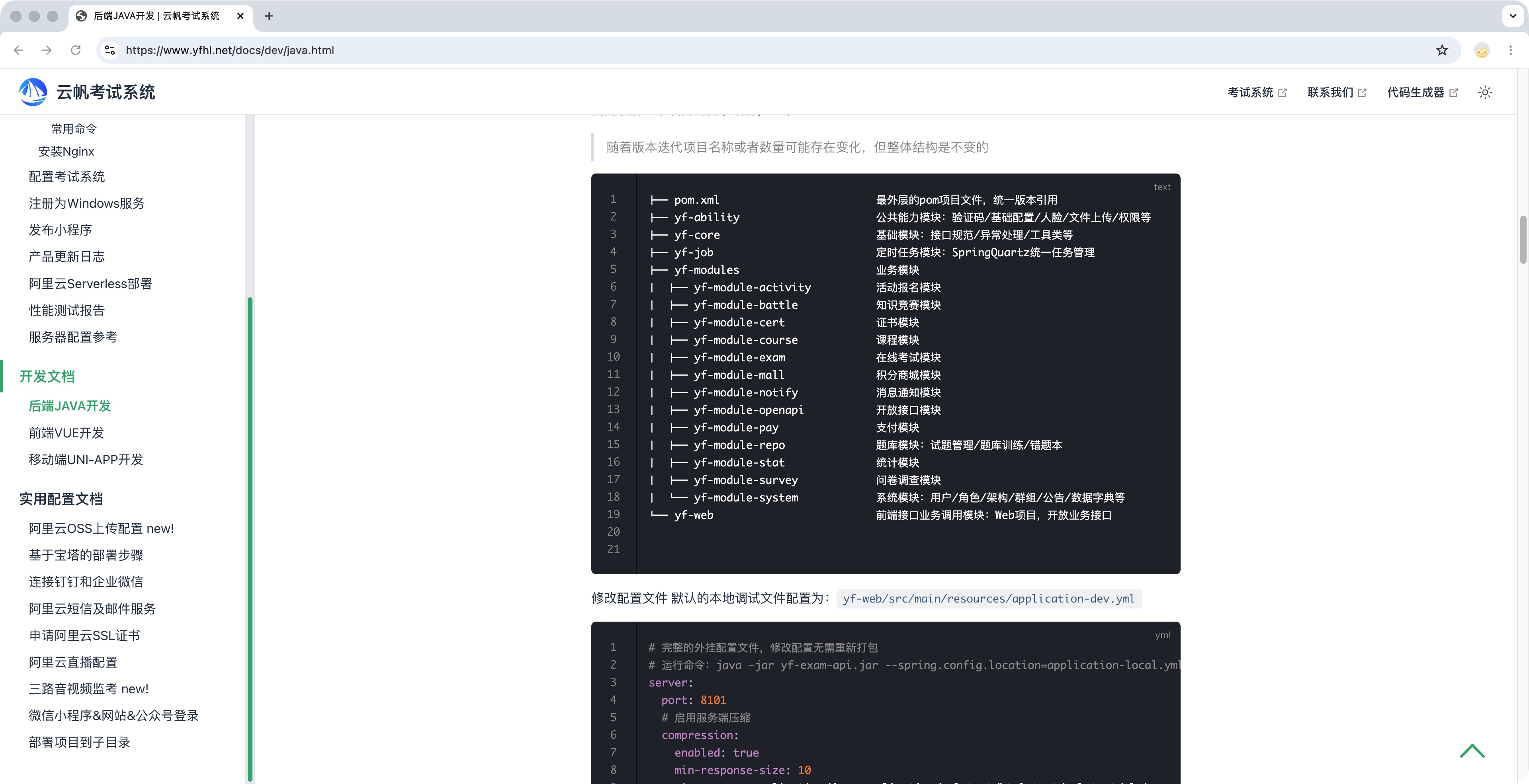Open 移动端UNI-APP开发 page
This screenshot has height=784, width=1529.
[x=86, y=460]
